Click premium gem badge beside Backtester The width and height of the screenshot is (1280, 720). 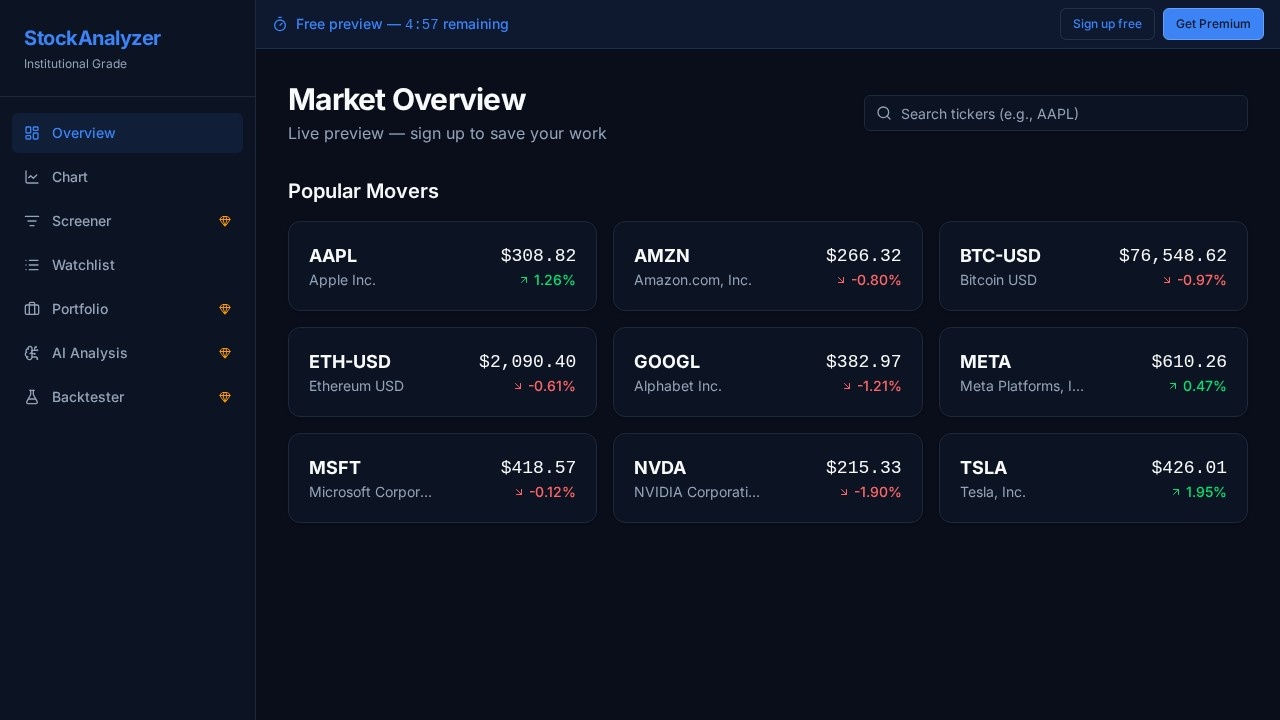[225, 397]
